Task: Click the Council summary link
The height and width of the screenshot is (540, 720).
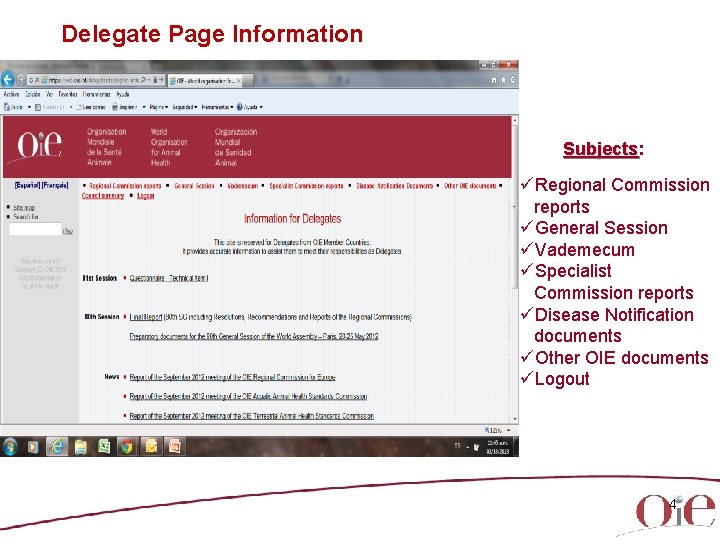Action: 103,196
